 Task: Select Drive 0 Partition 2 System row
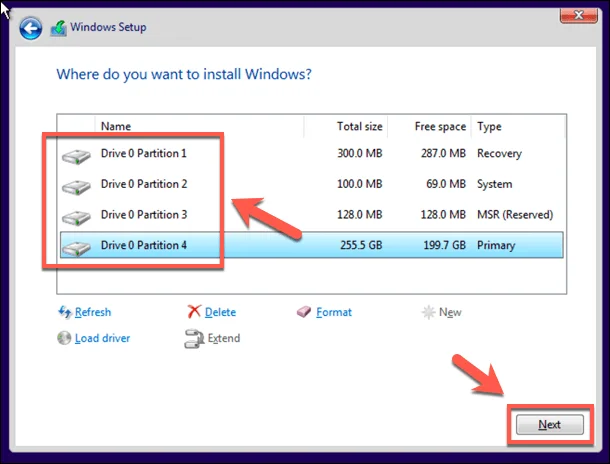[310, 185]
